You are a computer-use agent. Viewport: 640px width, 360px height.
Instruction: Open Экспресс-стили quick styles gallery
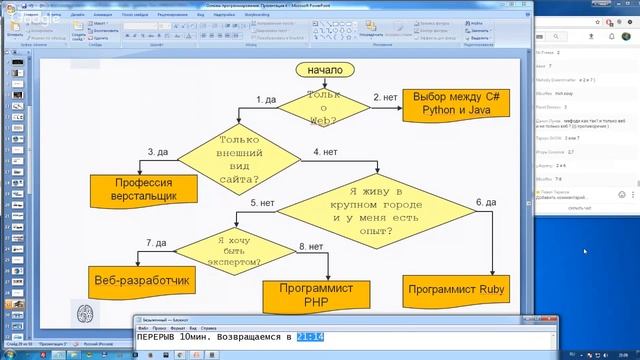[398, 29]
